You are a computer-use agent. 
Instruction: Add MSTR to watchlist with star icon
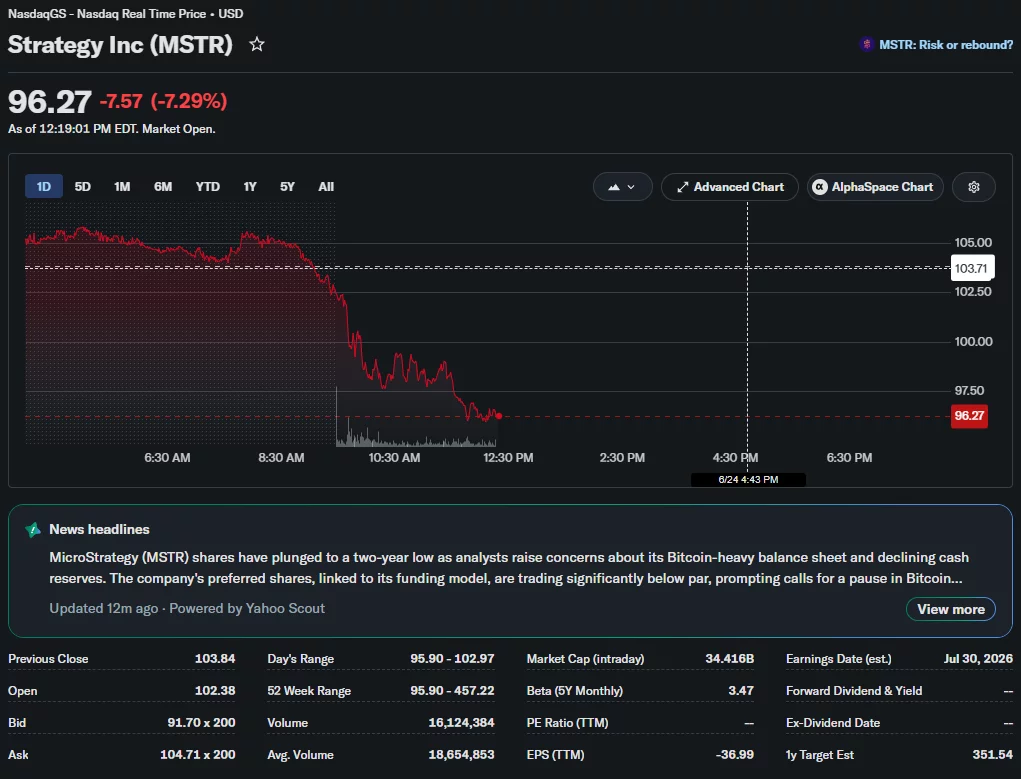coord(257,44)
